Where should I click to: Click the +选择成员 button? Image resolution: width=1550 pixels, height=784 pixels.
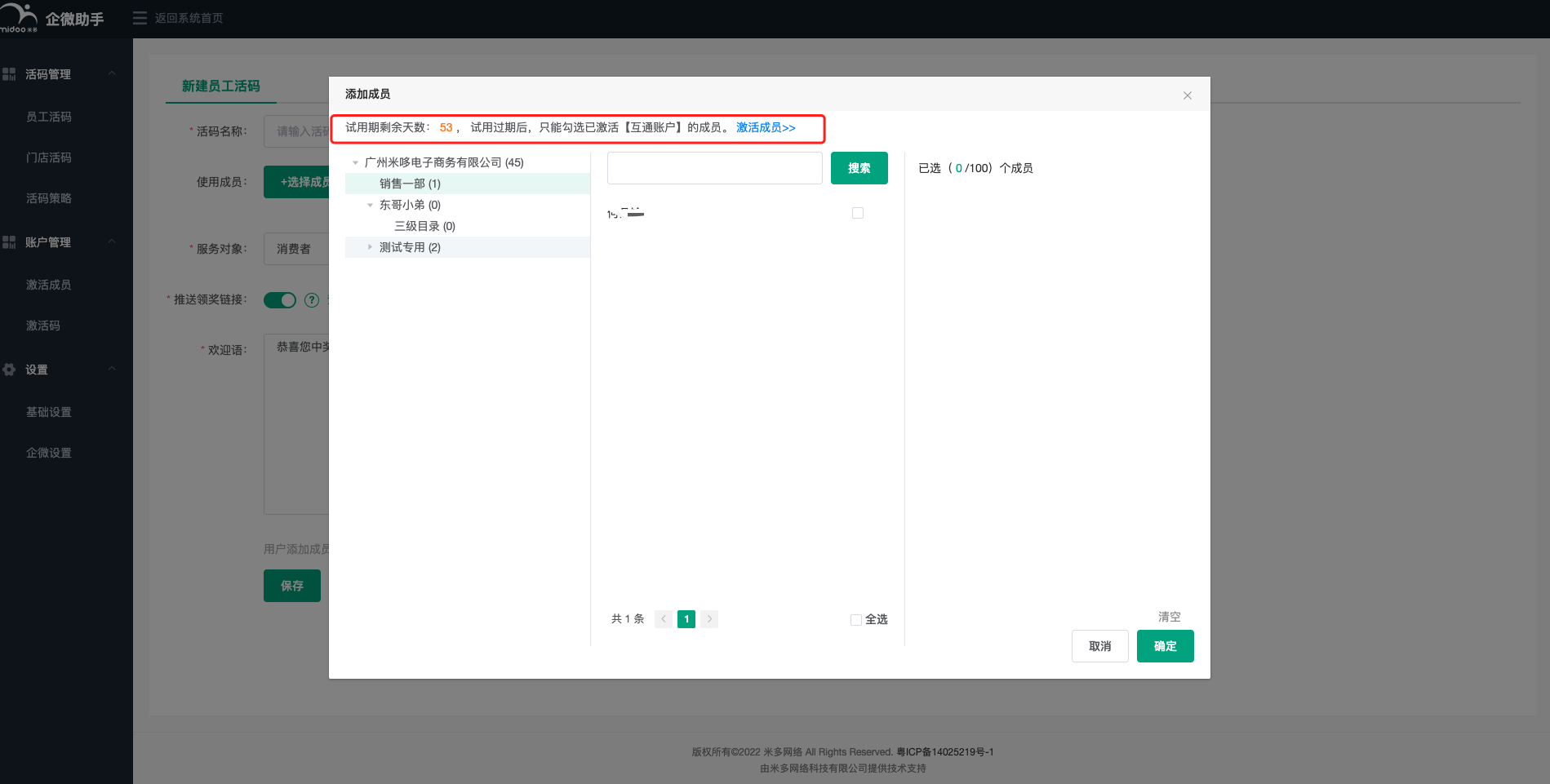tap(297, 182)
